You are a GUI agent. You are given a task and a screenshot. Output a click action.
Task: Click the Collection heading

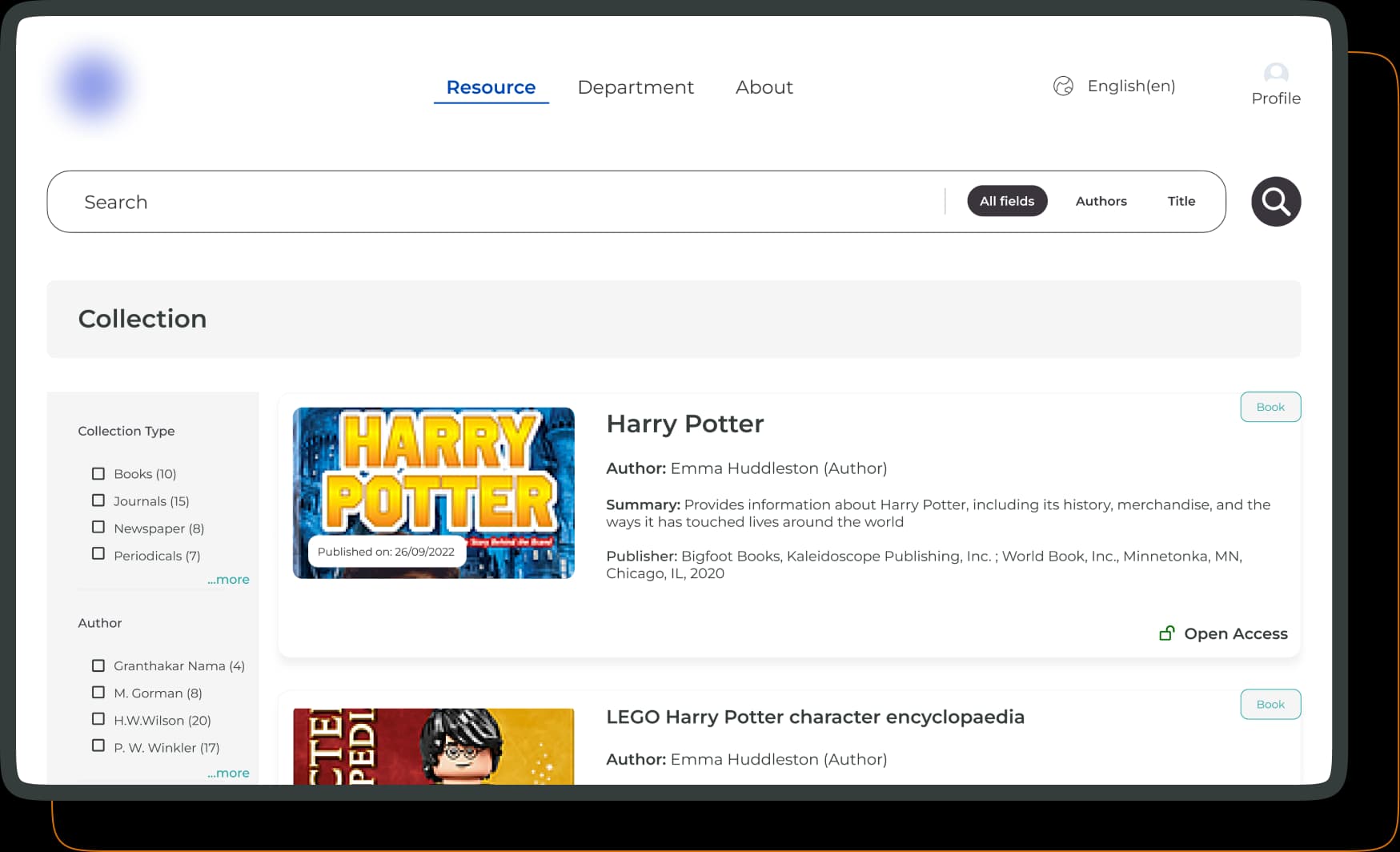[142, 319]
